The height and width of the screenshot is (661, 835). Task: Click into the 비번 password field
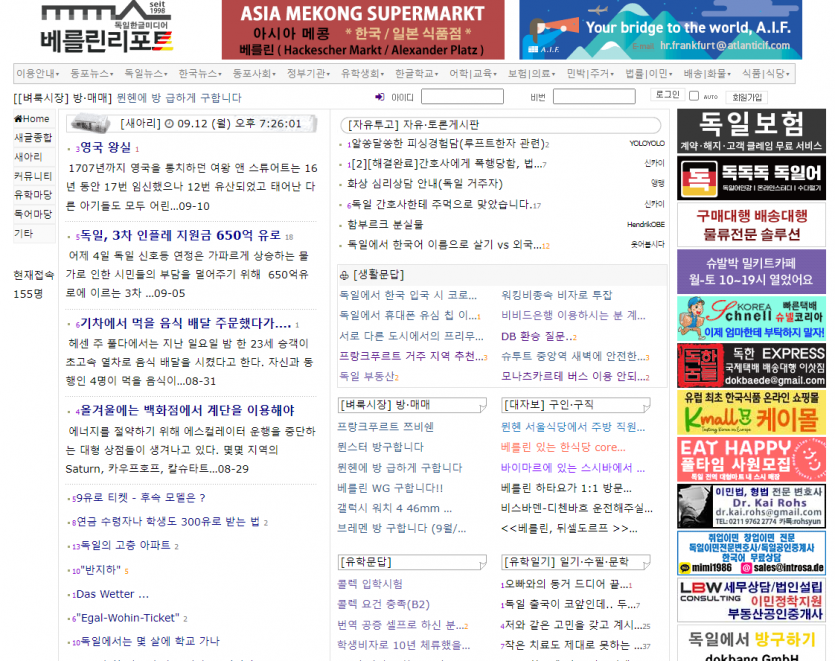[593, 97]
